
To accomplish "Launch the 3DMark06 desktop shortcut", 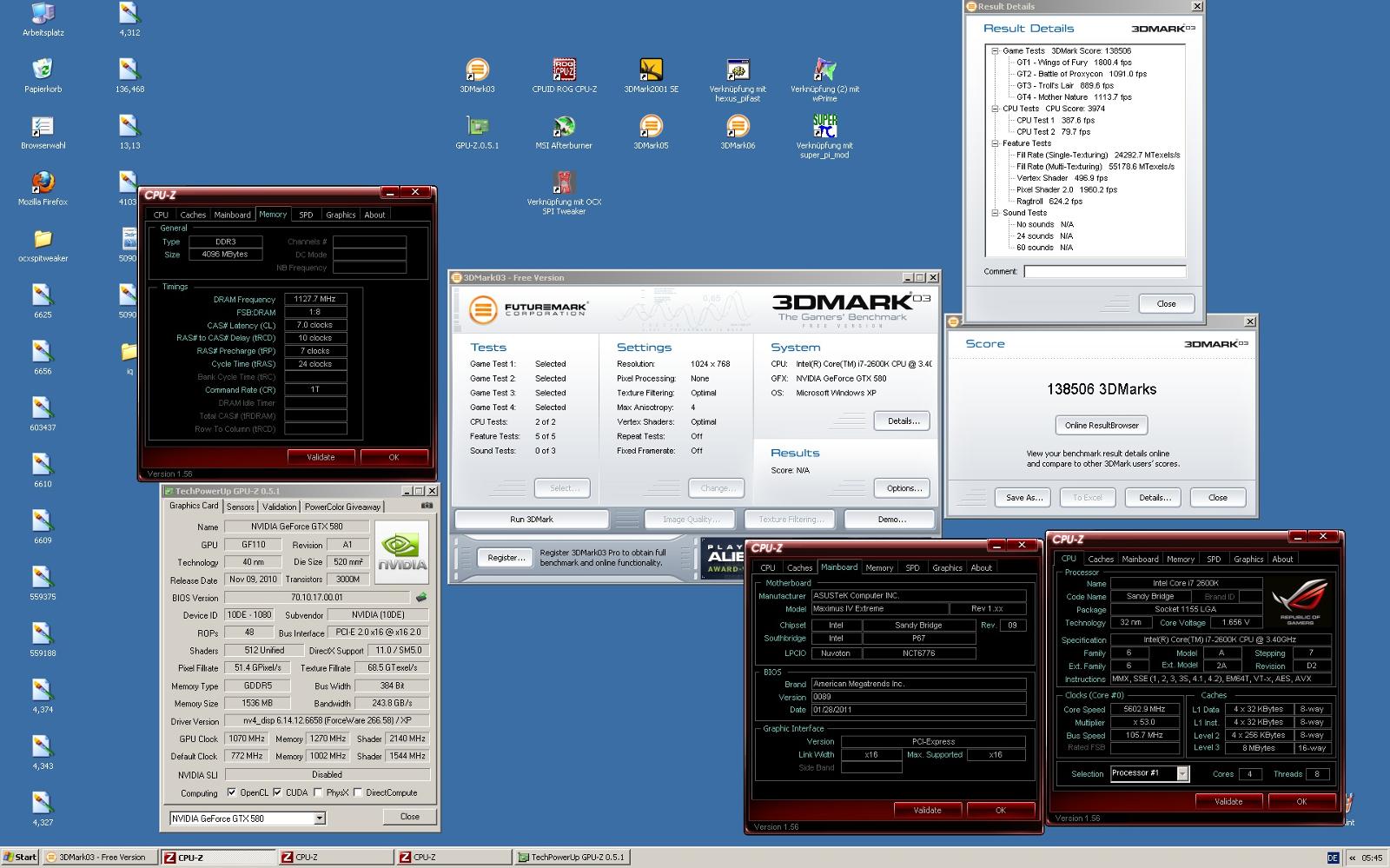I will [738, 126].
